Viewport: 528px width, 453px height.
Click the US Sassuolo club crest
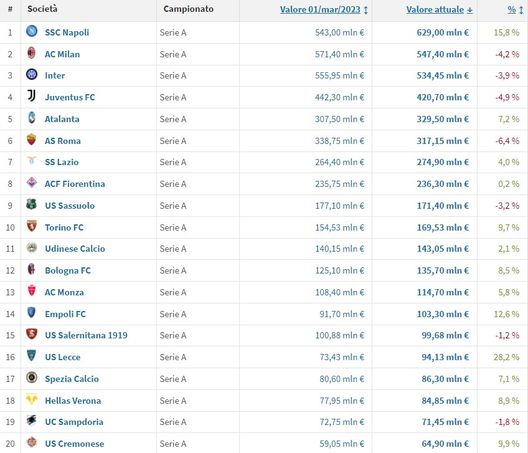[31, 204]
